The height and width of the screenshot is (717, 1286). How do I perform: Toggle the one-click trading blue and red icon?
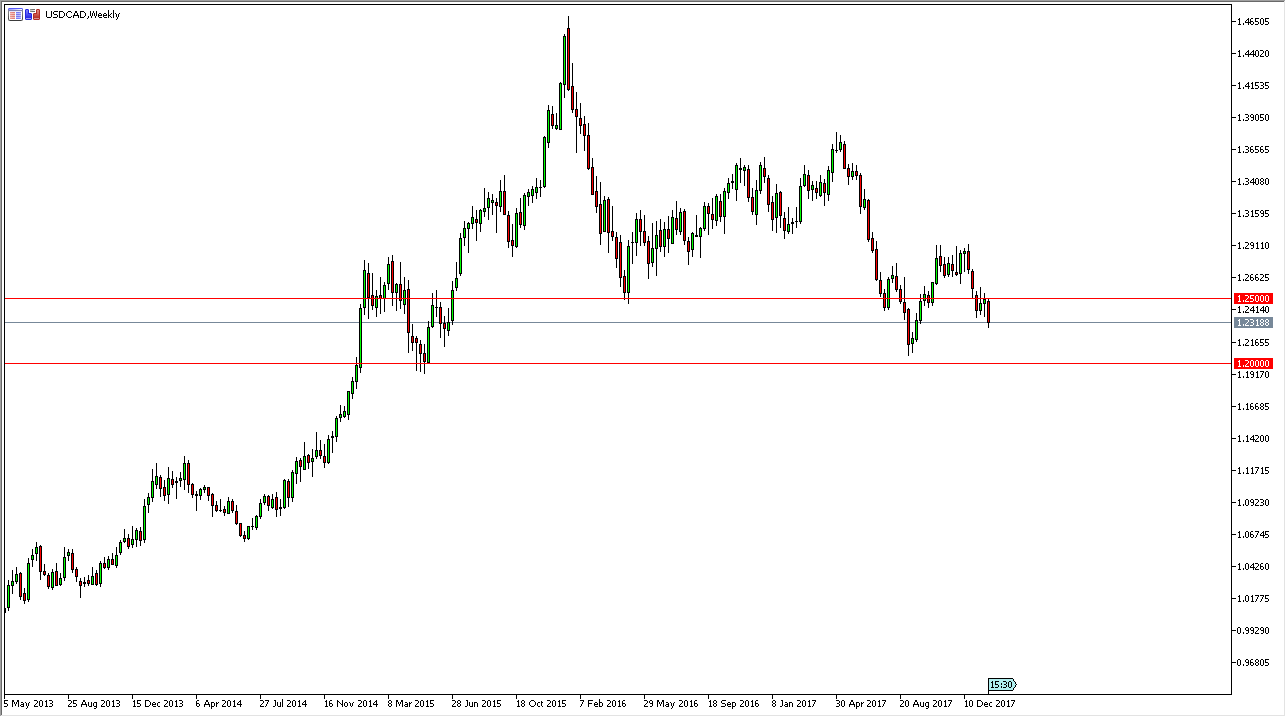pos(33,14)
